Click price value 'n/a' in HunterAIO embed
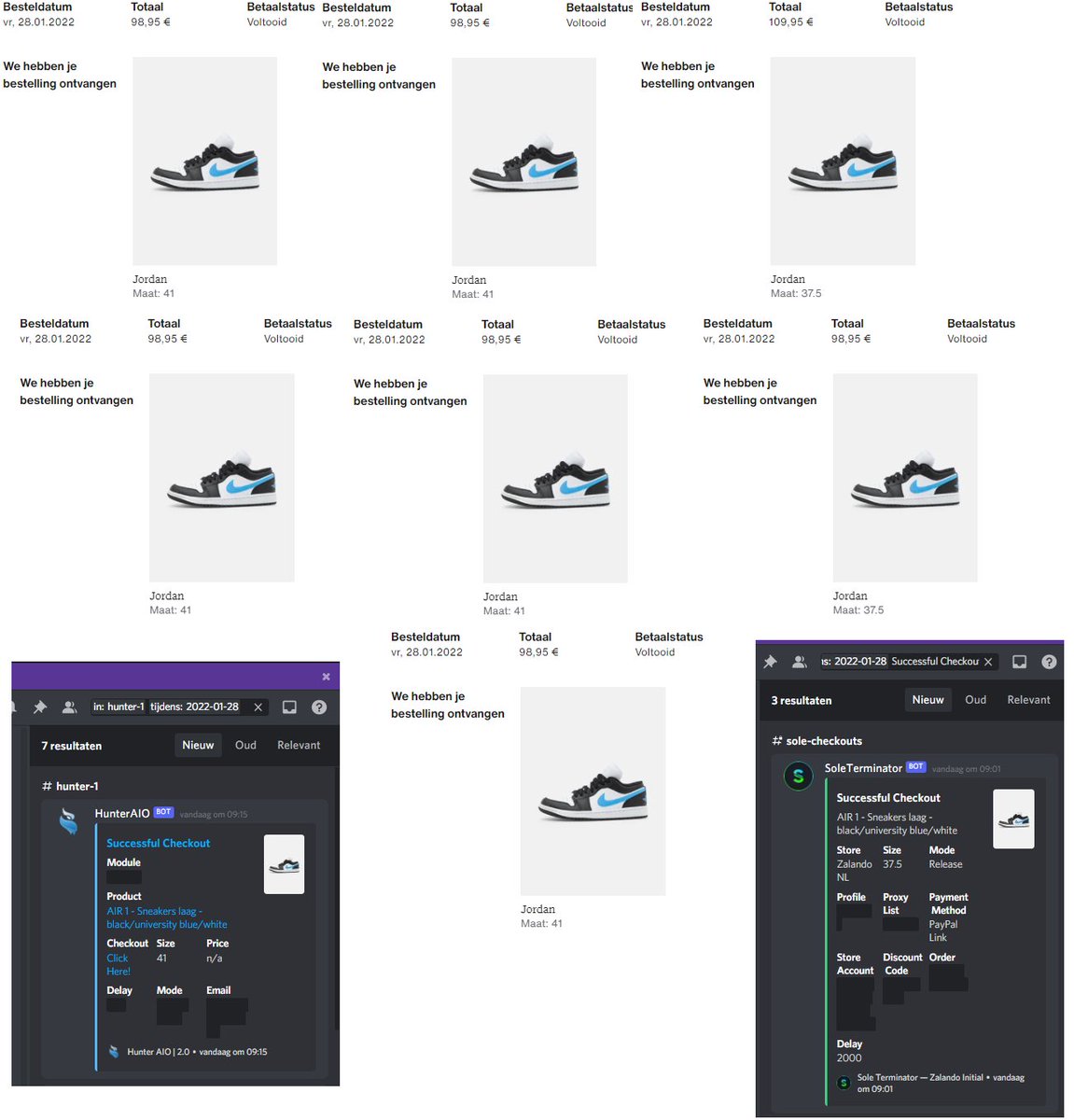Image resolution: width=1074 pixels, height=1120 pixels. coord(214,959)
